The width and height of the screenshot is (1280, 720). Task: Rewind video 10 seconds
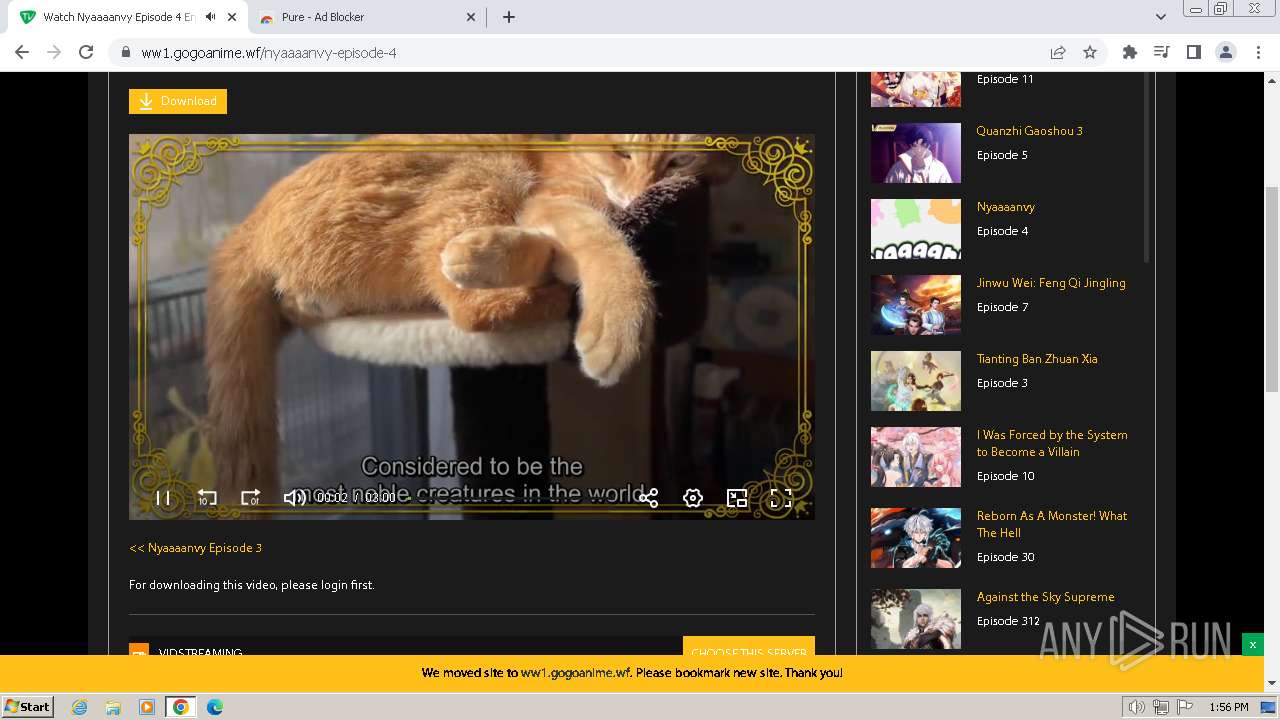[207, 498]
